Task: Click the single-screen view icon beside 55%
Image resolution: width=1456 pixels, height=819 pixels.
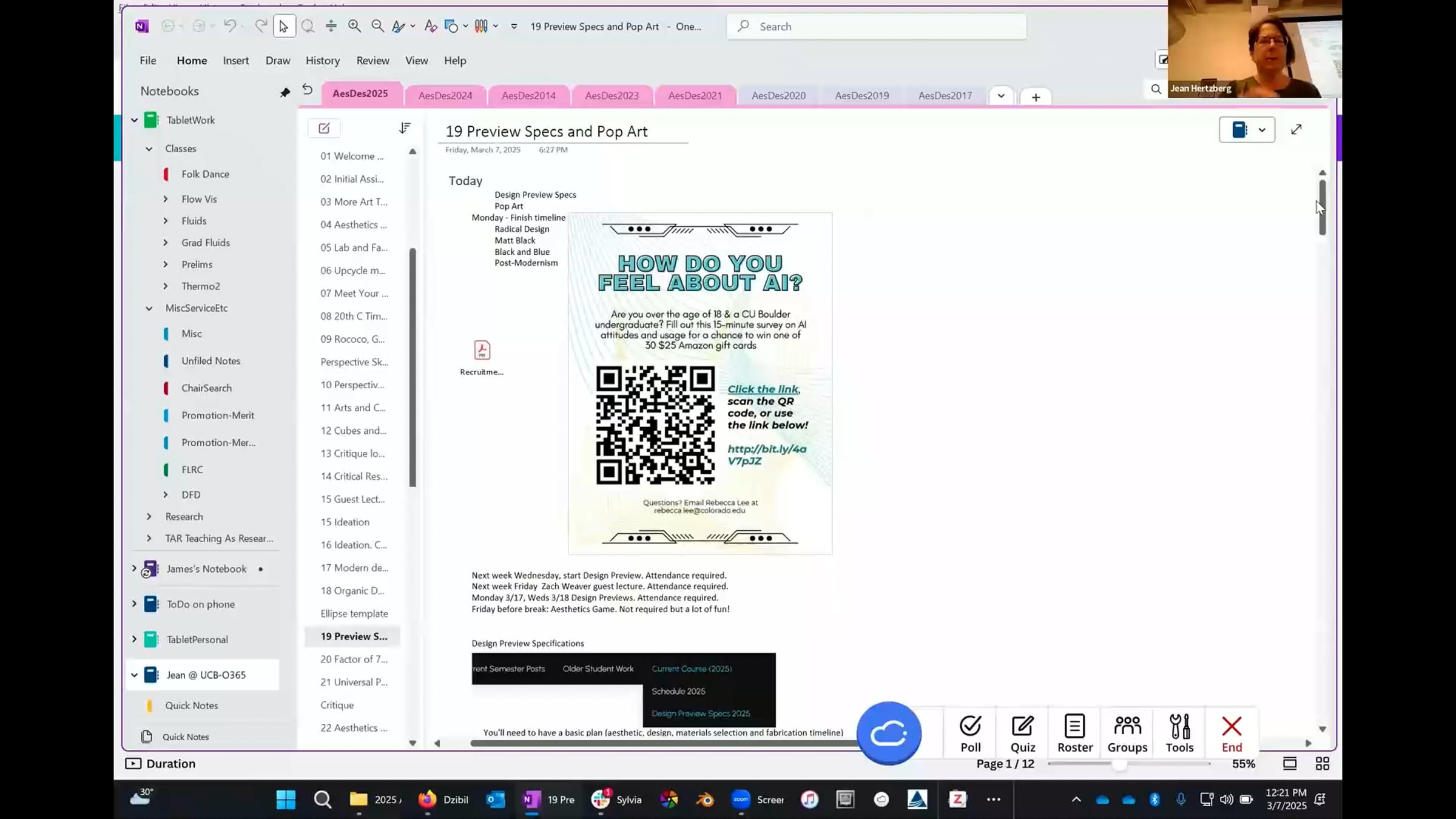Action: pyautogui.click(x=1290, y=763)
